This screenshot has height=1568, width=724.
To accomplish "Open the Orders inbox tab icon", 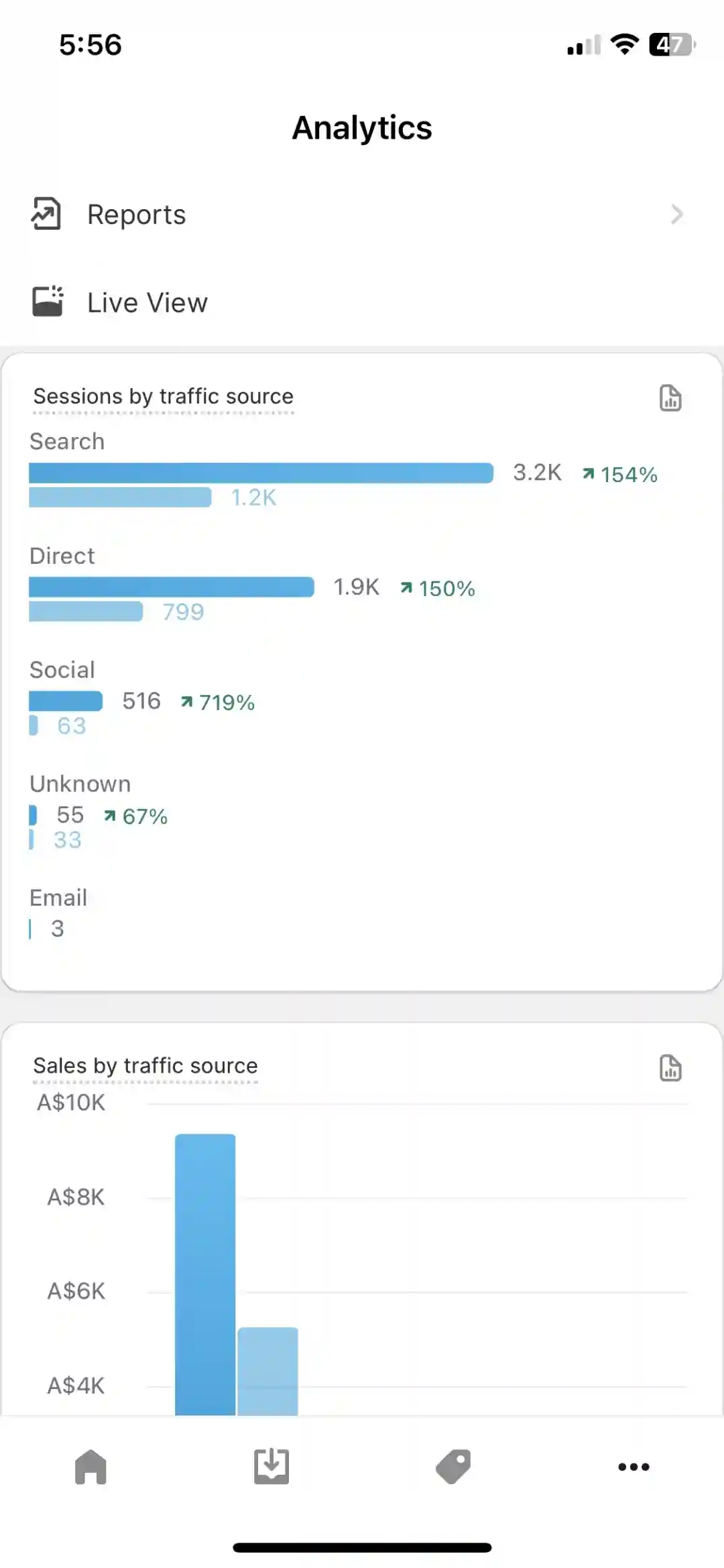I will [271, 1467].
